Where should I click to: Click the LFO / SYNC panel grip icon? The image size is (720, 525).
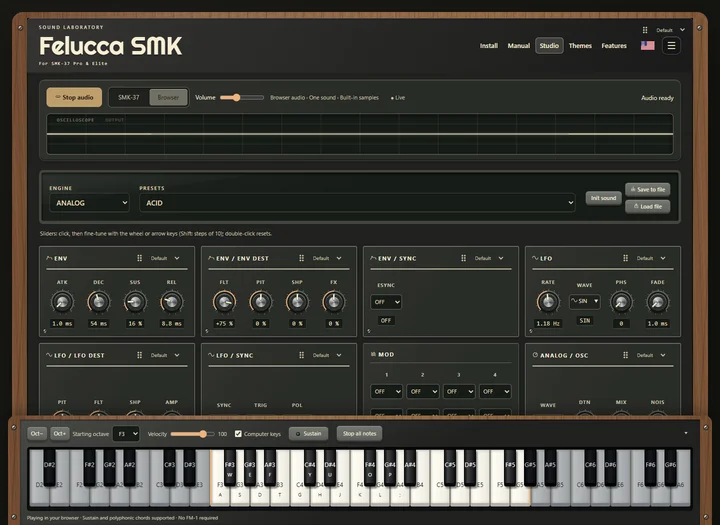[x=302, y=355]
